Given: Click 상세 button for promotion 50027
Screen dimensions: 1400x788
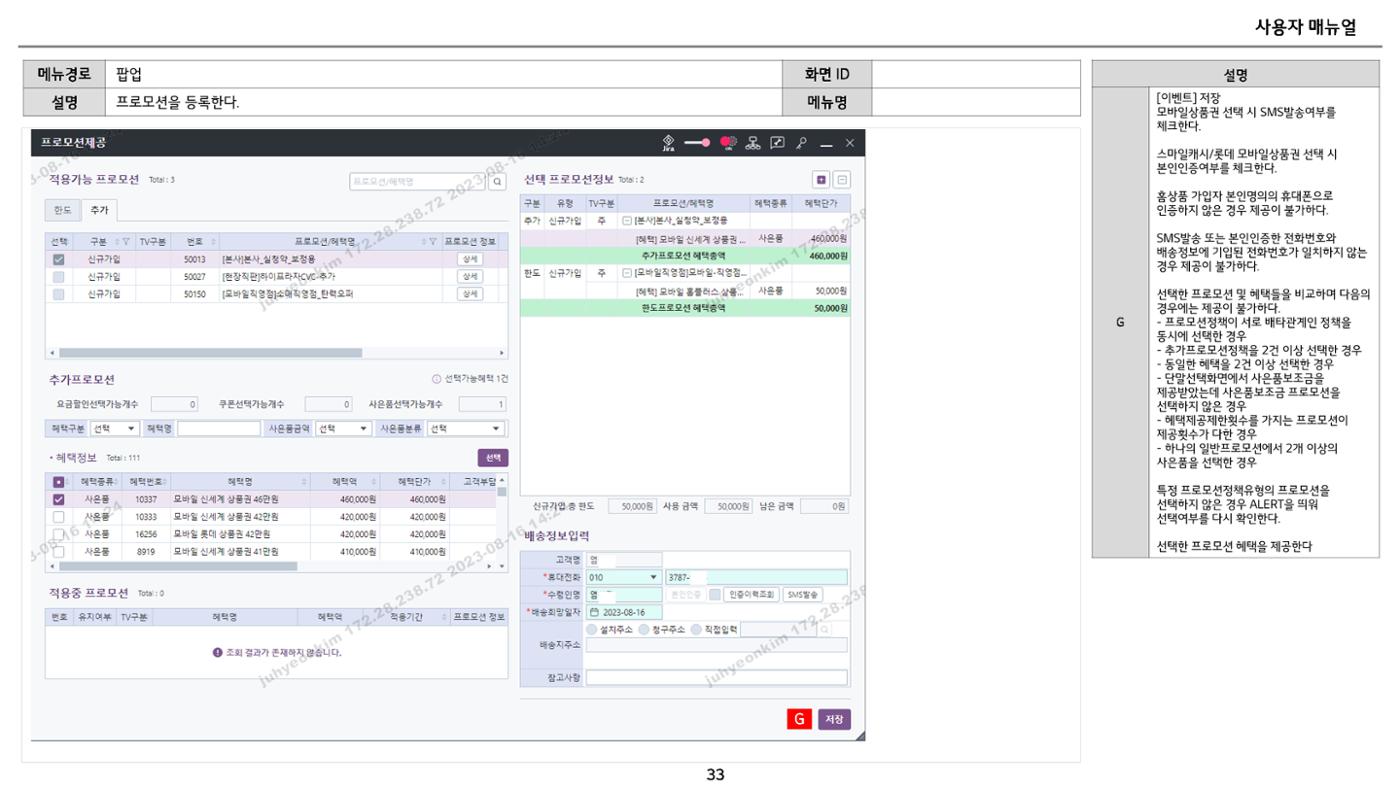Looking at the screenshot, I should pos(469,276).
